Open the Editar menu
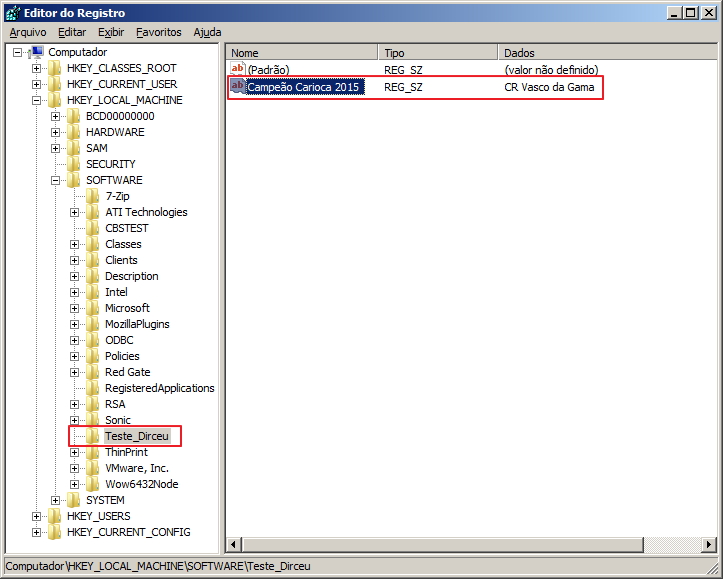This screenshot has width=723, height=579. pos(72,32)
